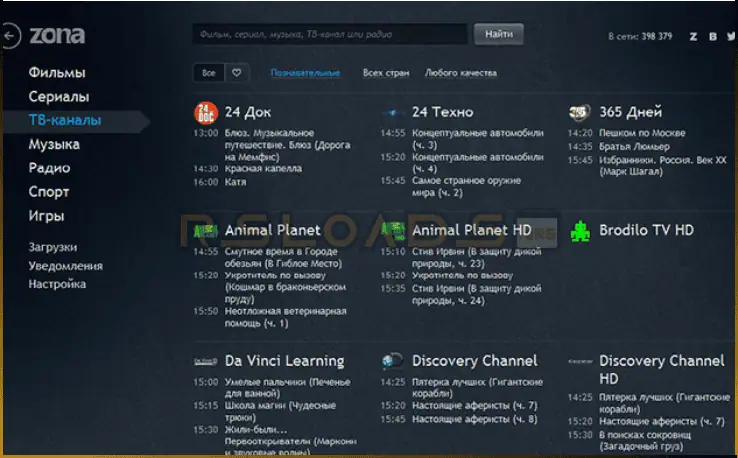Open 'Настройка' settings link
The image size is (738, 458).
click(x=57, y=284)
